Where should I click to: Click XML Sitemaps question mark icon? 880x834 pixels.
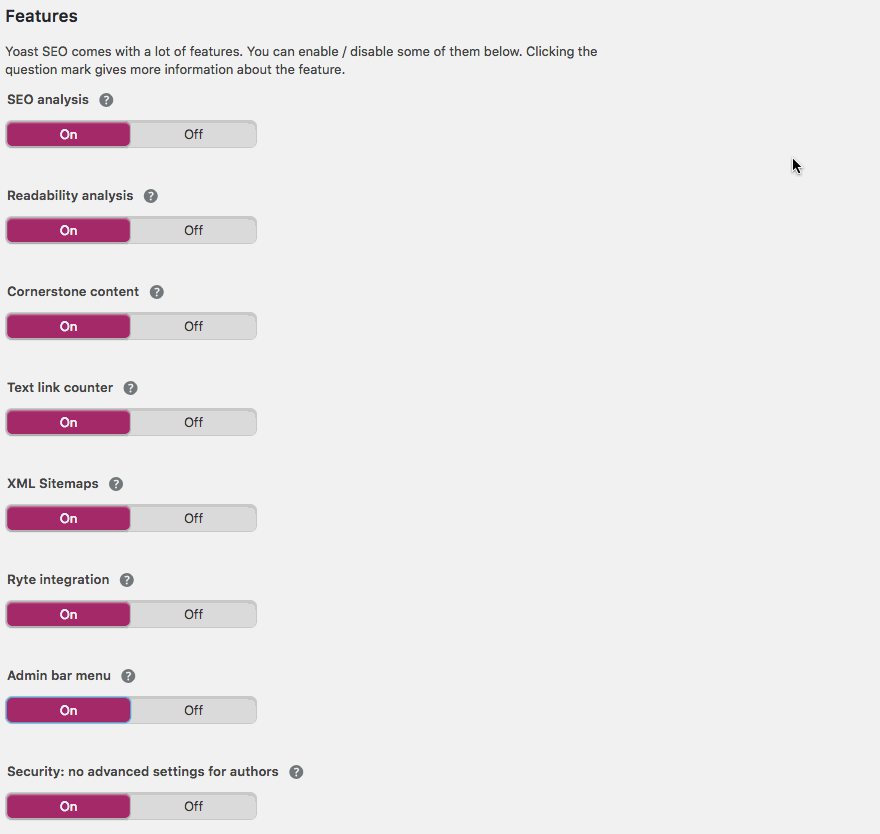click(116, 484)
